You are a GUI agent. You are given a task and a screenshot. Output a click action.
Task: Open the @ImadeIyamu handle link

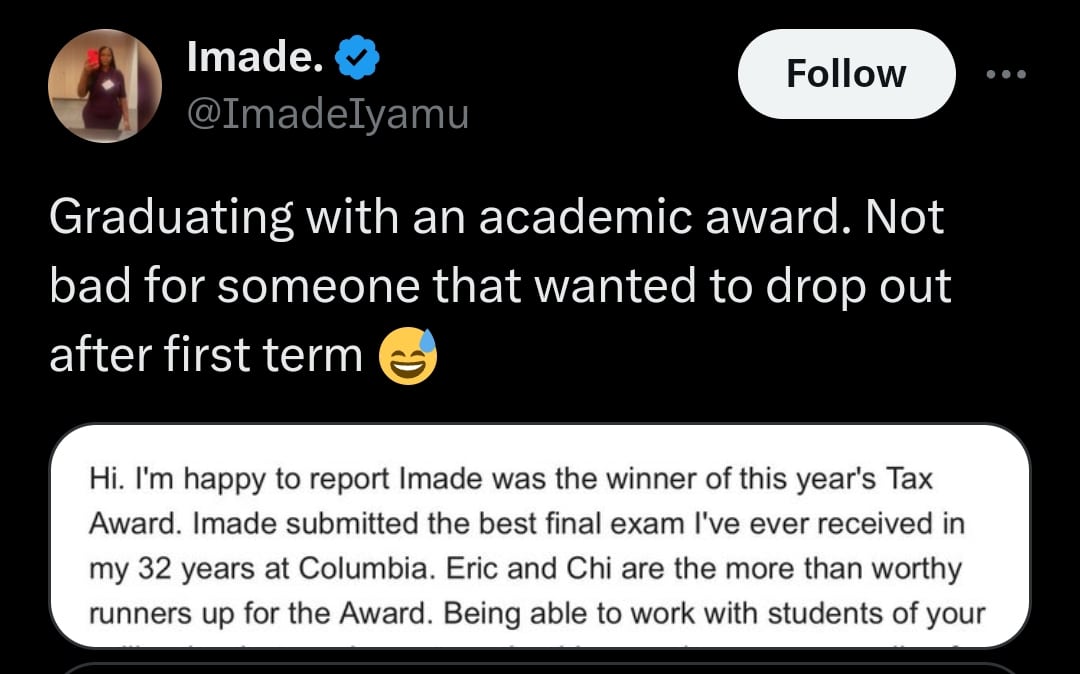click(327, 115)
